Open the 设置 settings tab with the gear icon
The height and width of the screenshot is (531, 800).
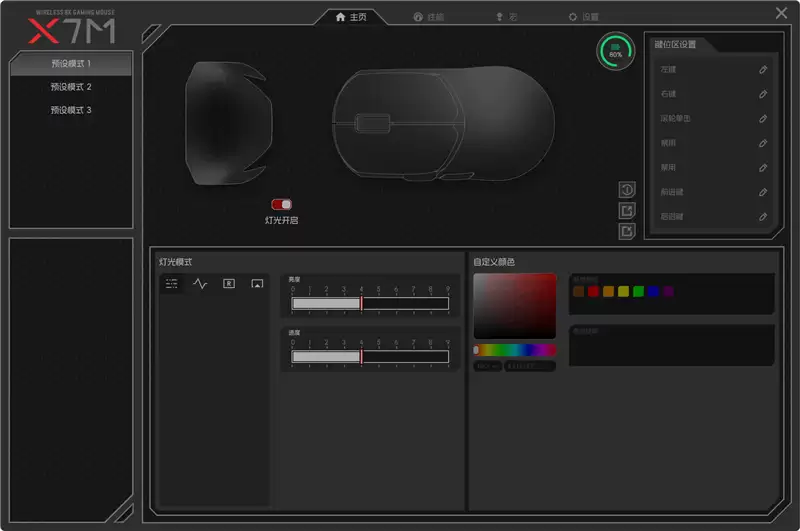[584, 17]
